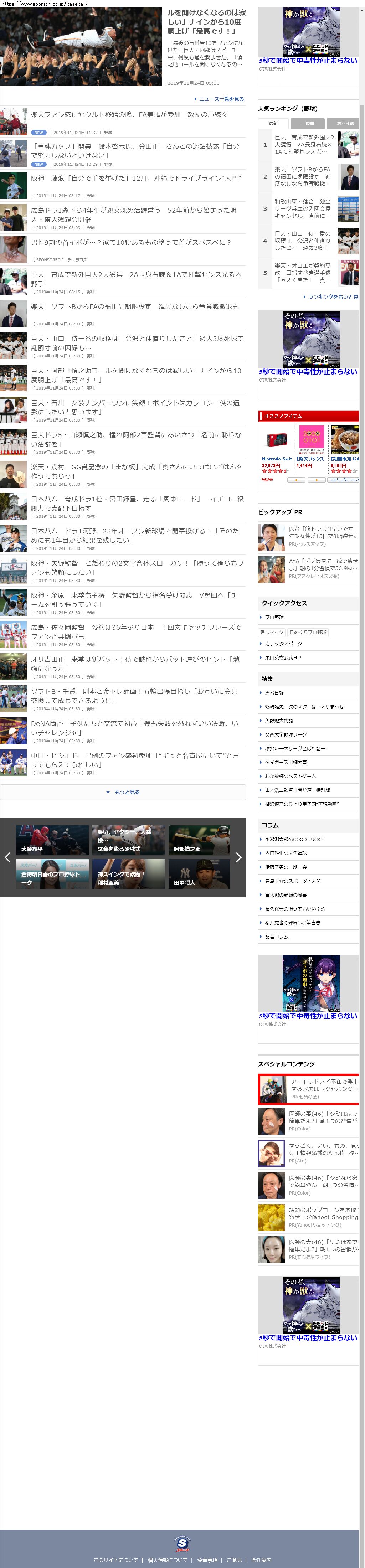Click the carousel's left arrow
The image size is (365, 1568).
tap(7, 857)
